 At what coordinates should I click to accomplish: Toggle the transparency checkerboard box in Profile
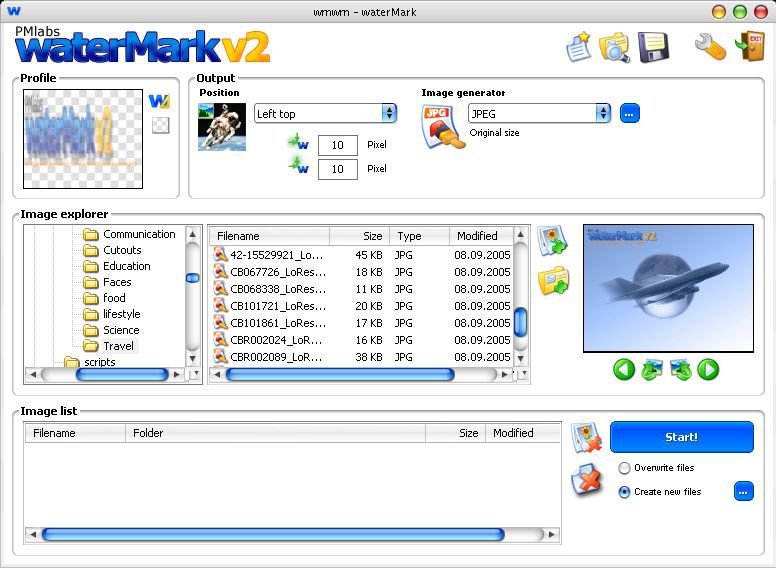[160, 126]
